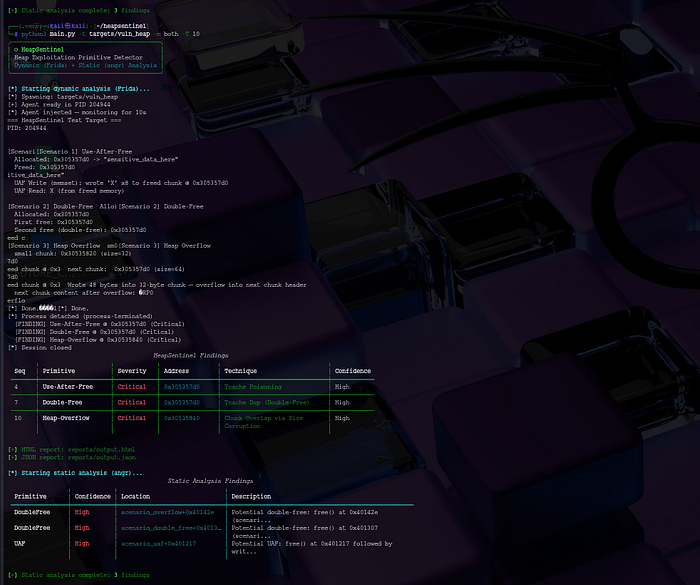This screenshot has width=700, height=585.
Task: Click 'Double-Free' primitive cell in findings table
Action: click(x=62, y=402)
